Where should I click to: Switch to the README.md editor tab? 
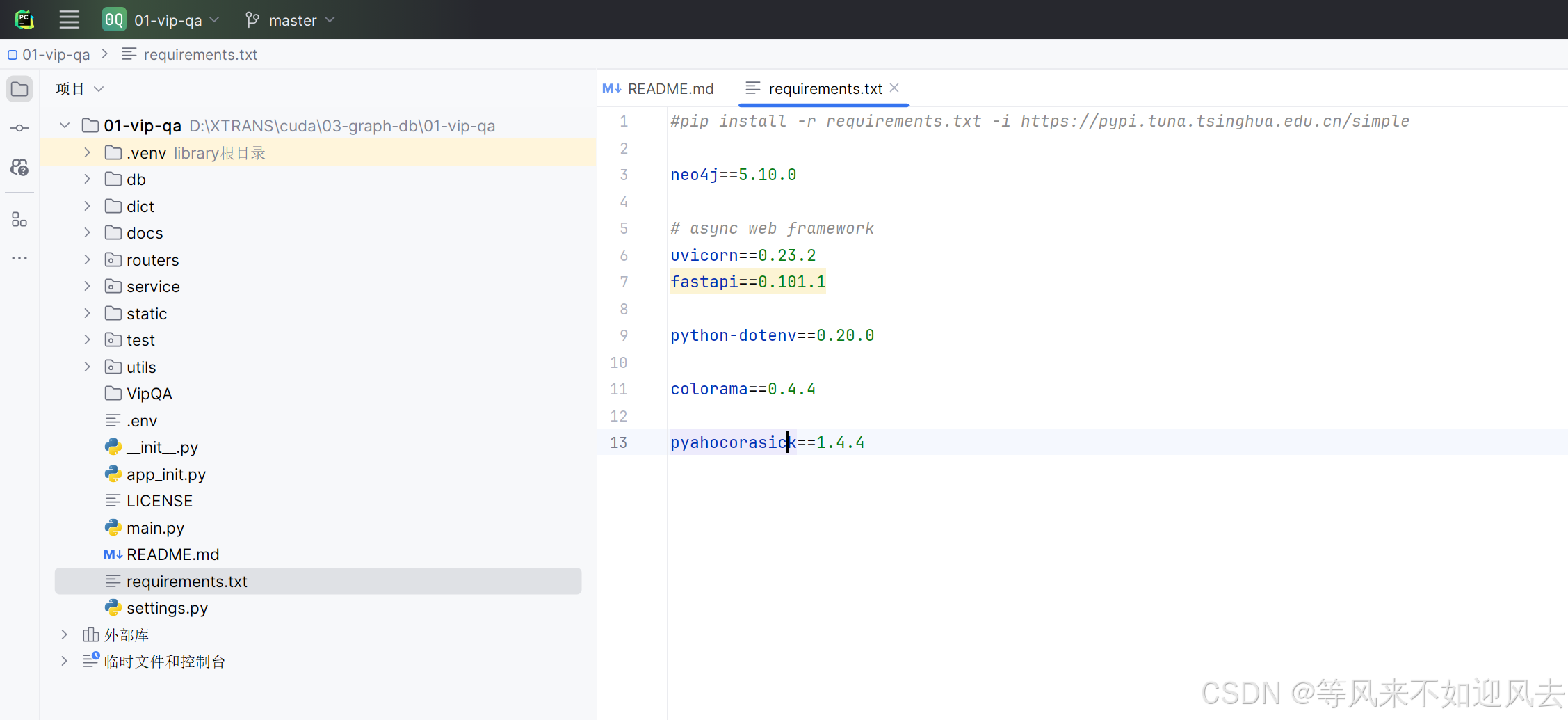pyautogui.click(x=658, y=89)
